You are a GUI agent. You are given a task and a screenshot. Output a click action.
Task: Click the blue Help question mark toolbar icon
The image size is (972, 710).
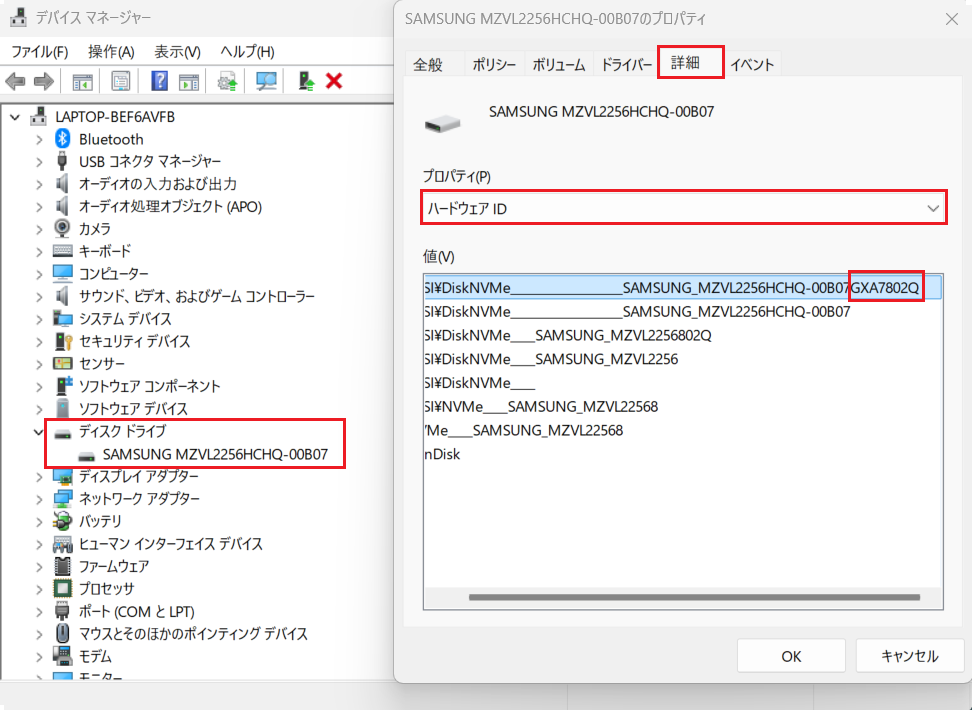(159, 81)
